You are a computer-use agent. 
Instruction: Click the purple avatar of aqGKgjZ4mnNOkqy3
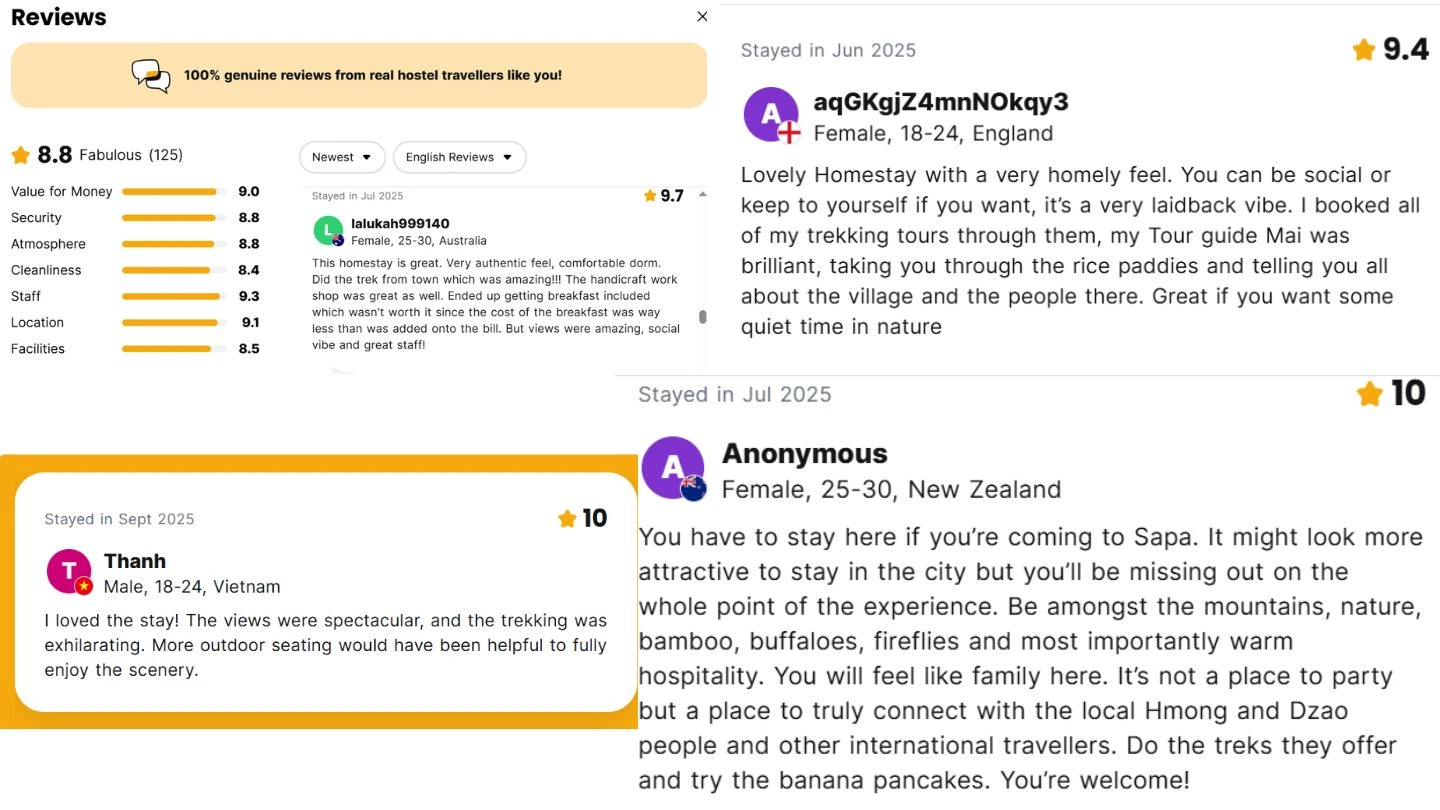pos(771,114)
